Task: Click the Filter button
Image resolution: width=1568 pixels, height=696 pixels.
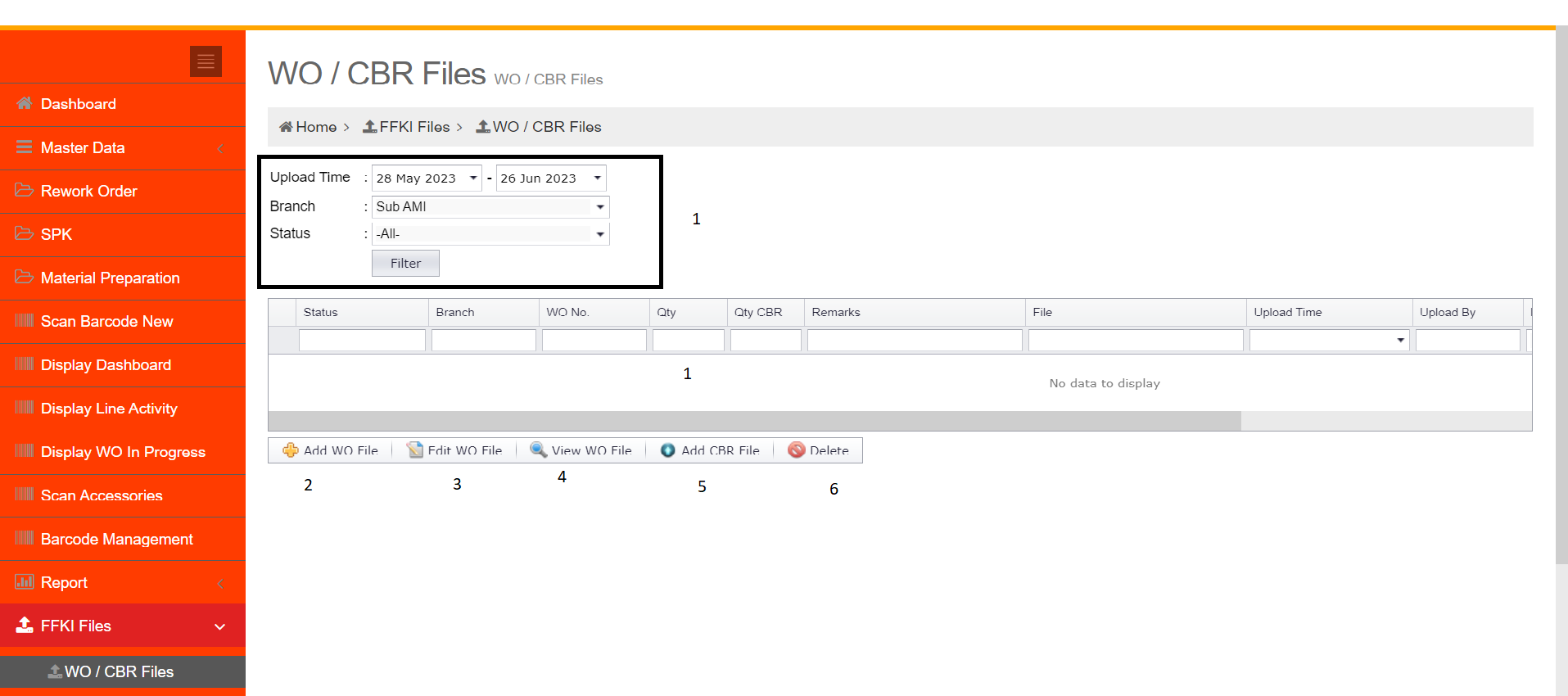Action: pos(405,263)
